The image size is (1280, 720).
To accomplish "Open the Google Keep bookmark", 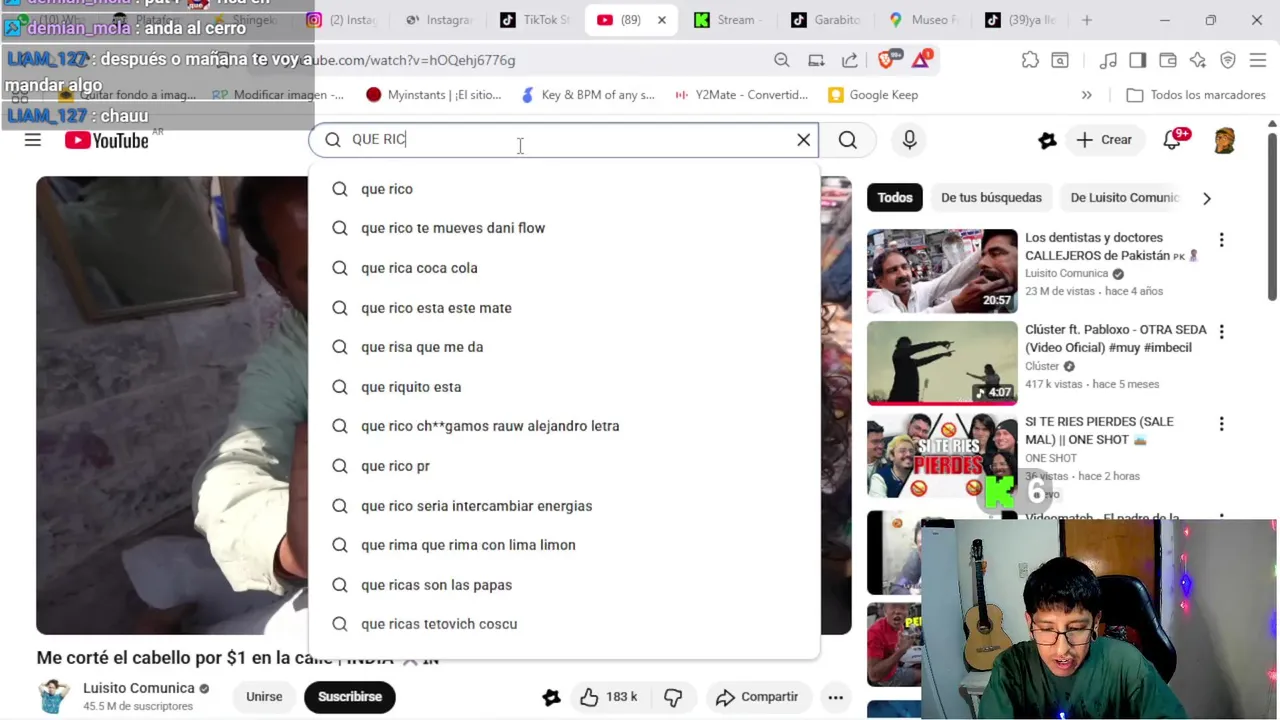I will pyautogui.click(x=873, y=95).
